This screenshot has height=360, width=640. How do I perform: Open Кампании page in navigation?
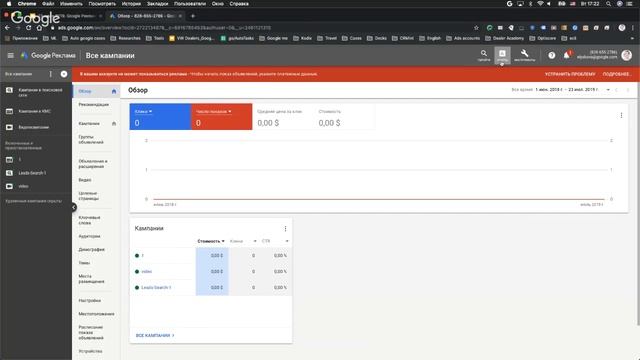89,123
